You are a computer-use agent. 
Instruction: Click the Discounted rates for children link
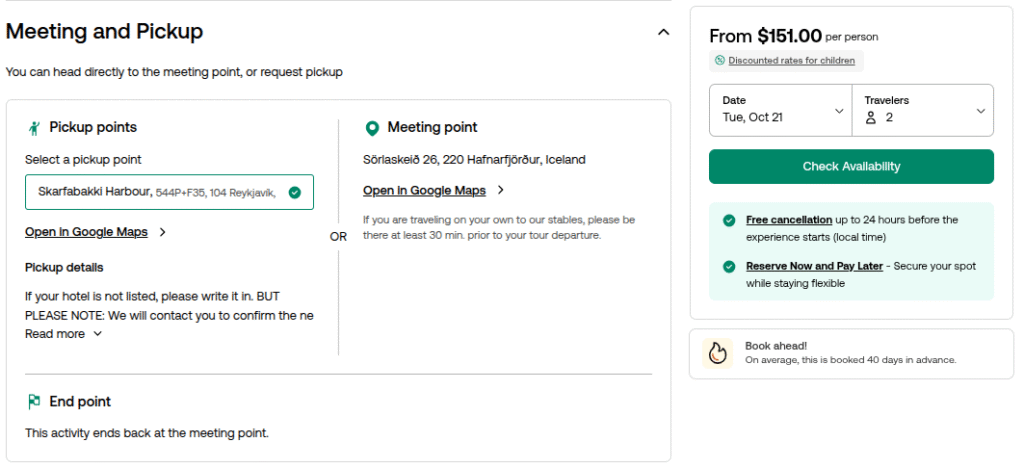(791, 61)
